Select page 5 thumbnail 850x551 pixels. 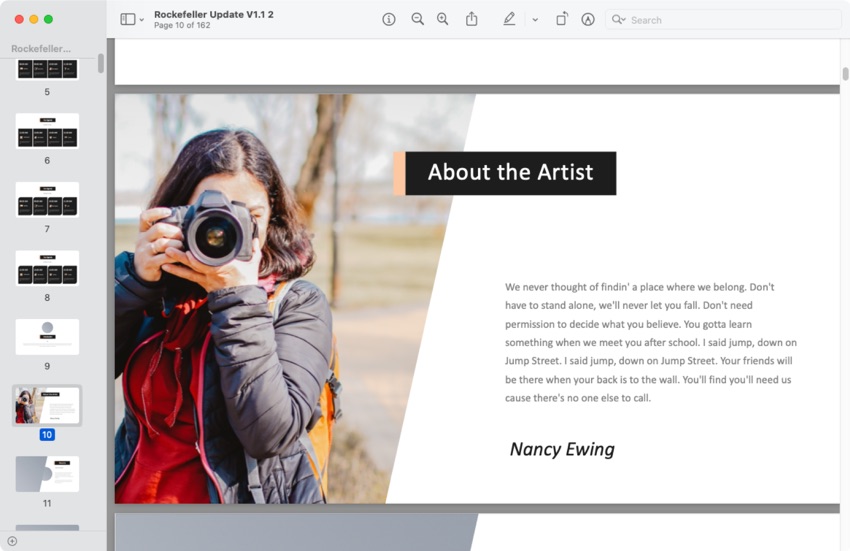47,69
